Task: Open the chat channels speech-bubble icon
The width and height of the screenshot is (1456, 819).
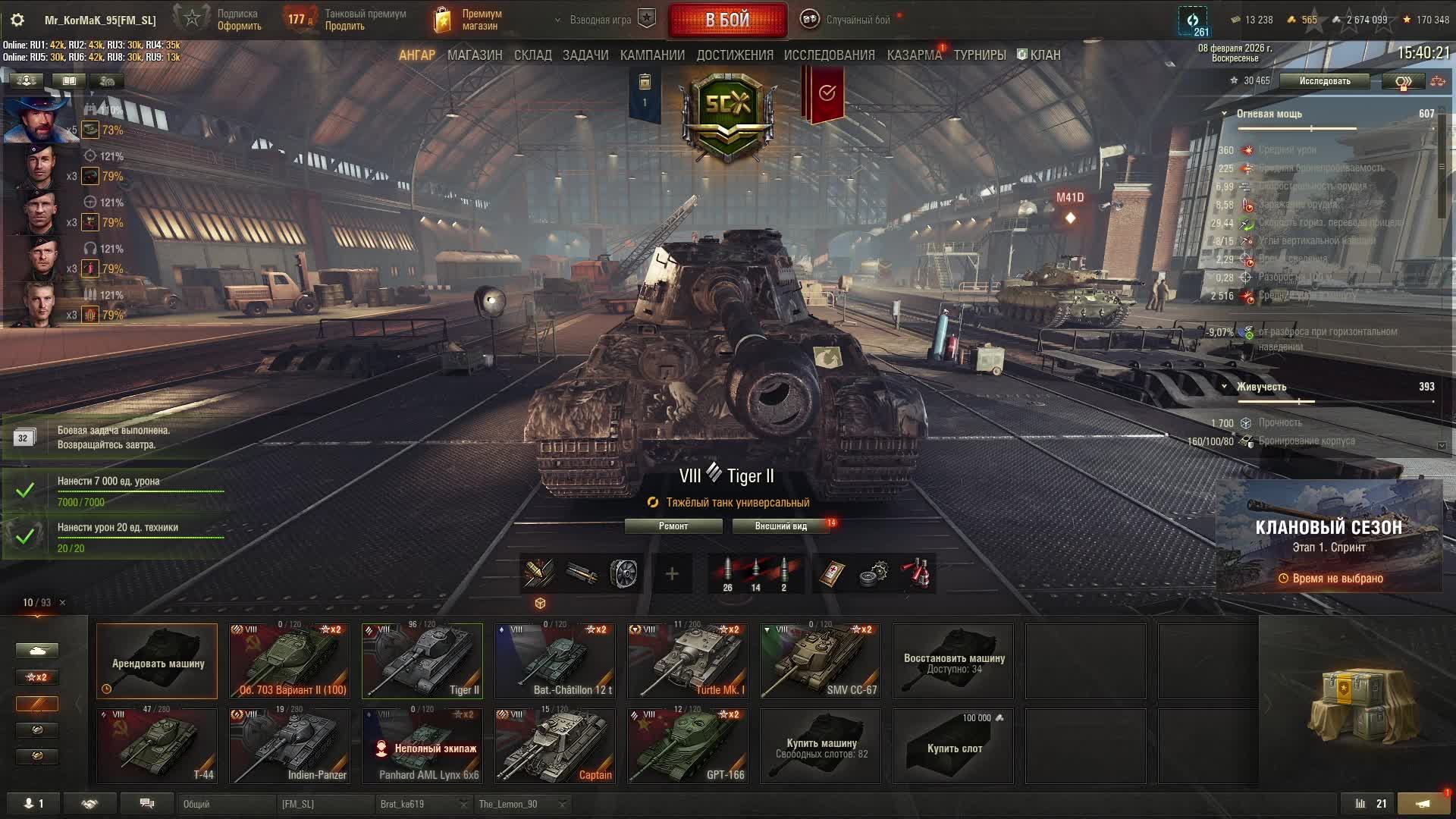Action: coord(147,804)
